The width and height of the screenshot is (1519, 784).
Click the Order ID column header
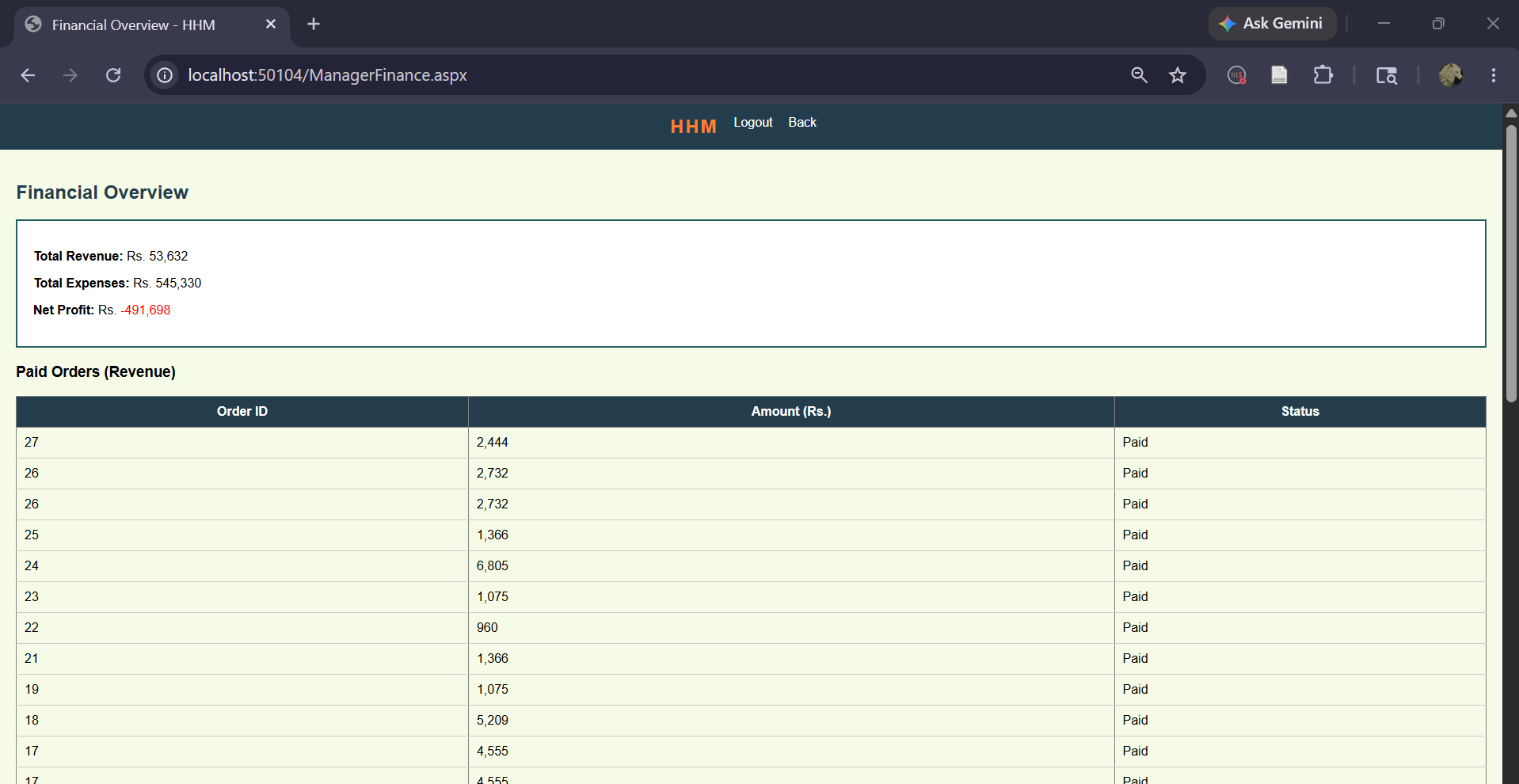[242, 412]
